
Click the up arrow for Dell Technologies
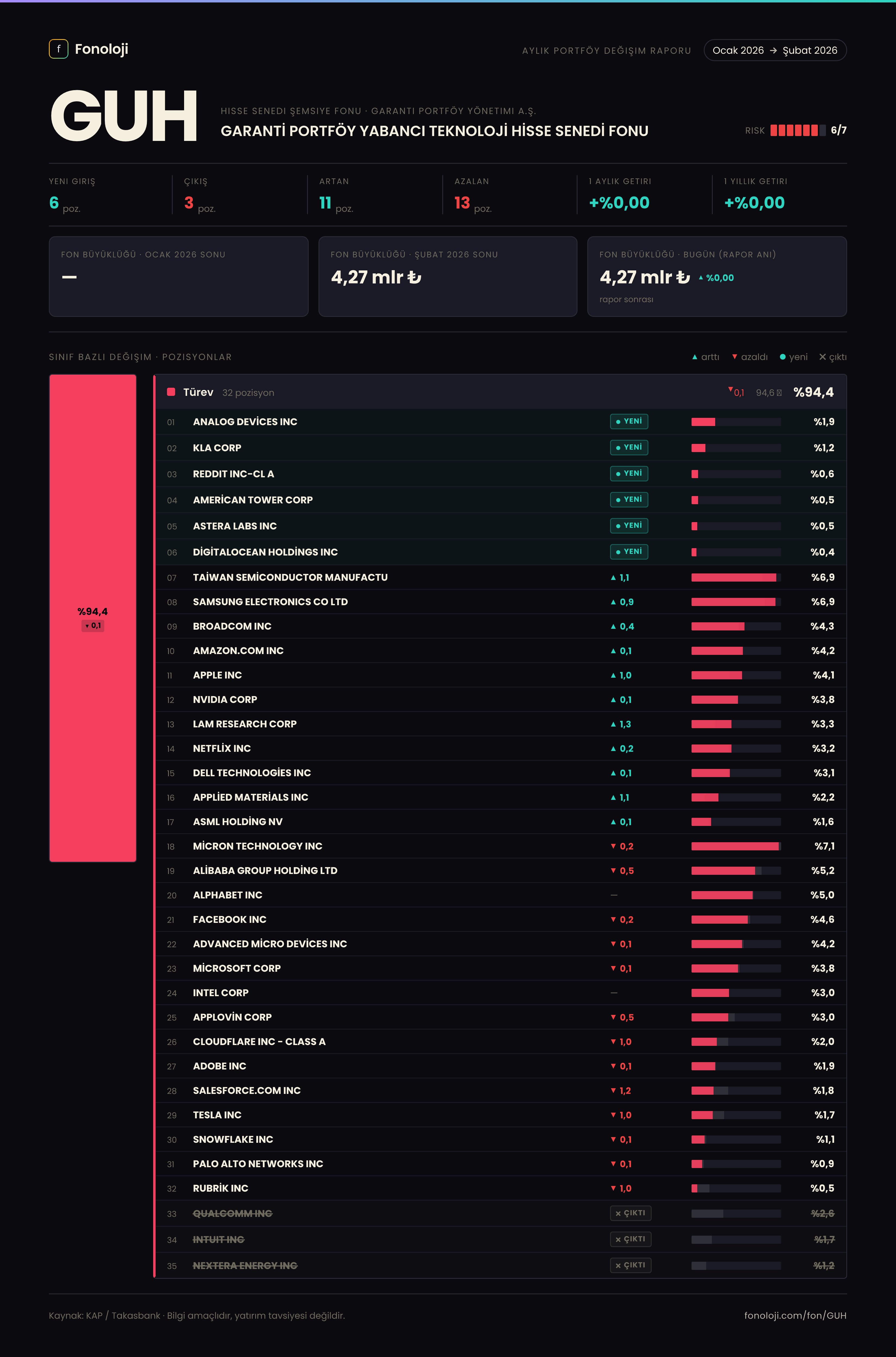(613, 773)
